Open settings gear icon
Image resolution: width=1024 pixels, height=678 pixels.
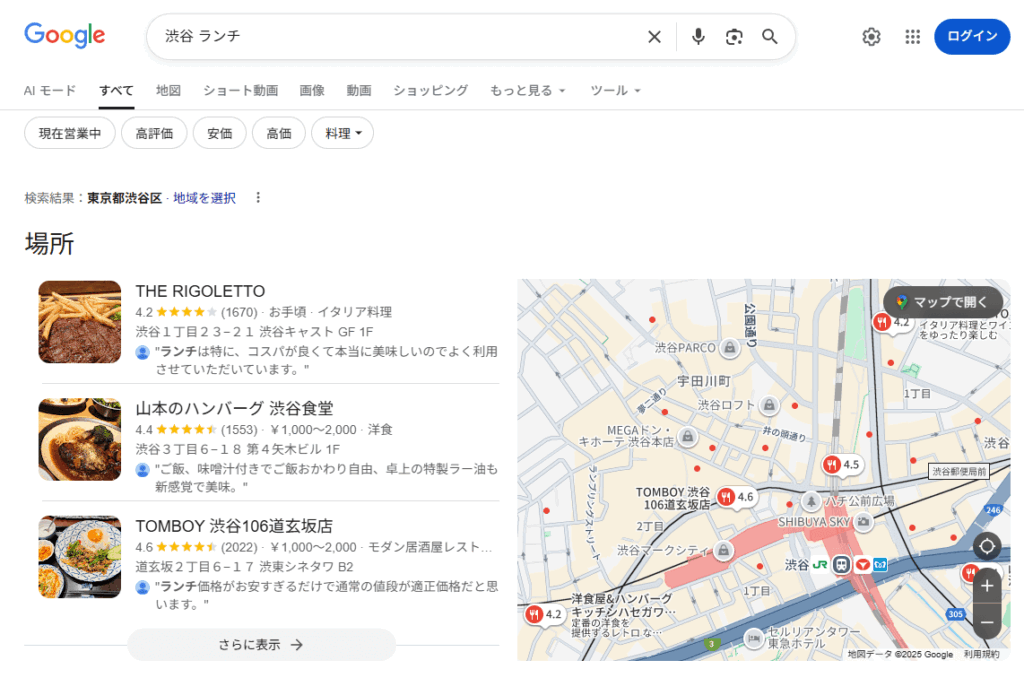tap(871, 37)
